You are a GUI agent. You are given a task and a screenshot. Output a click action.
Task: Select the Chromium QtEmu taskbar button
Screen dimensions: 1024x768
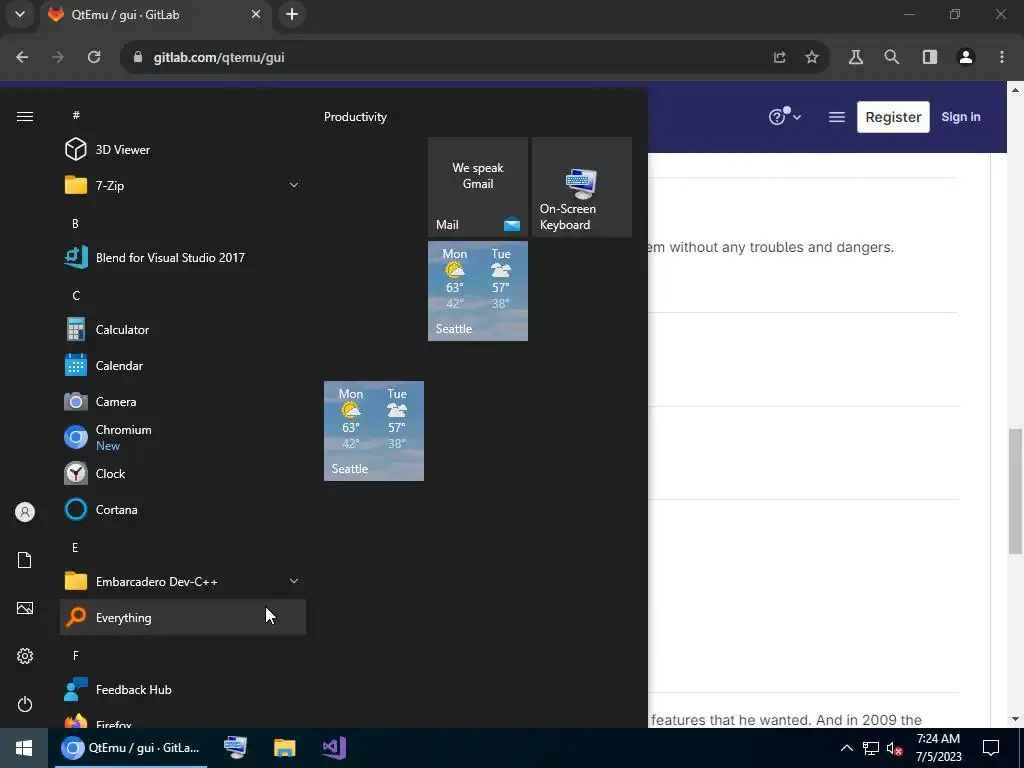point(131,748)
